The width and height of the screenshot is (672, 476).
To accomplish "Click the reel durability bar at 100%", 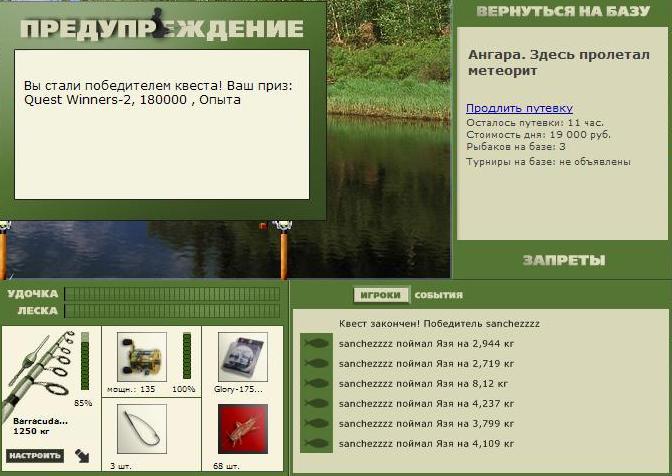I will pos(187,356).
